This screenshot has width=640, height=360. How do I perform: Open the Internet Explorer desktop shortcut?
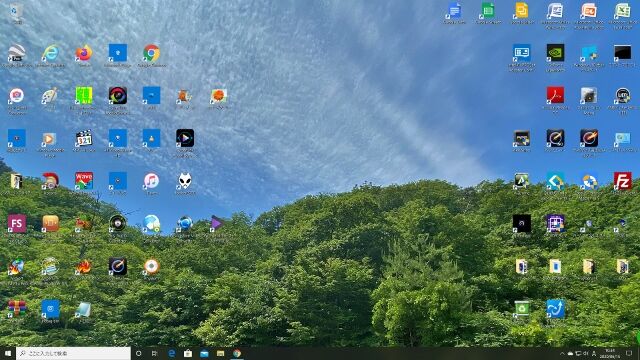pos(50,53)
